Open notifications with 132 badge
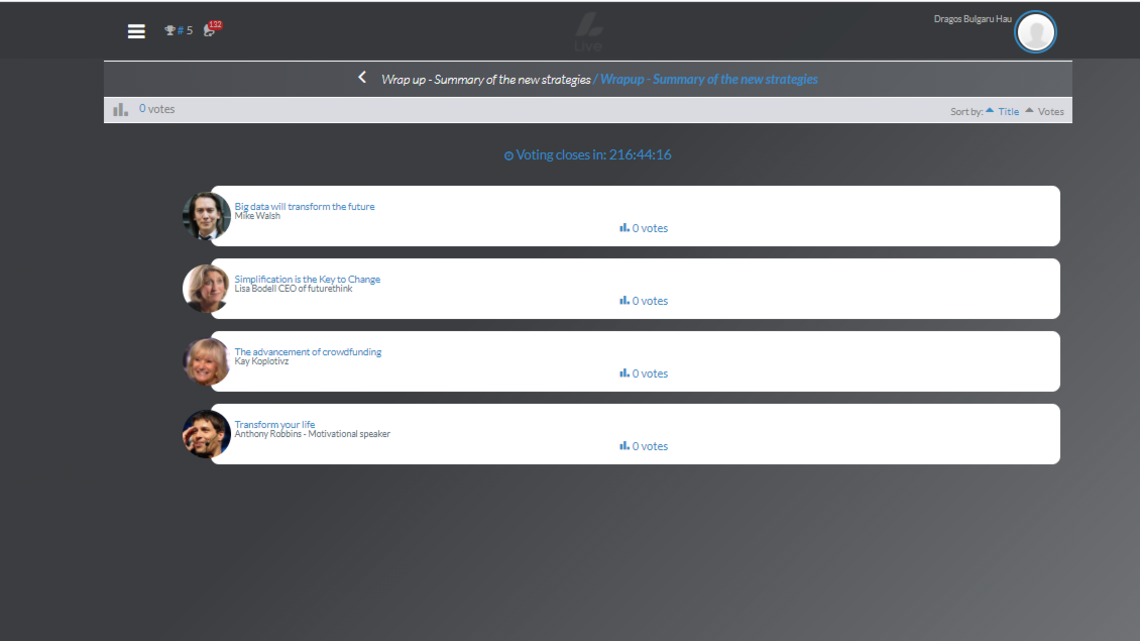Image resolution: width=1140 pixels, height=641 pixels. tap(210, 30)
